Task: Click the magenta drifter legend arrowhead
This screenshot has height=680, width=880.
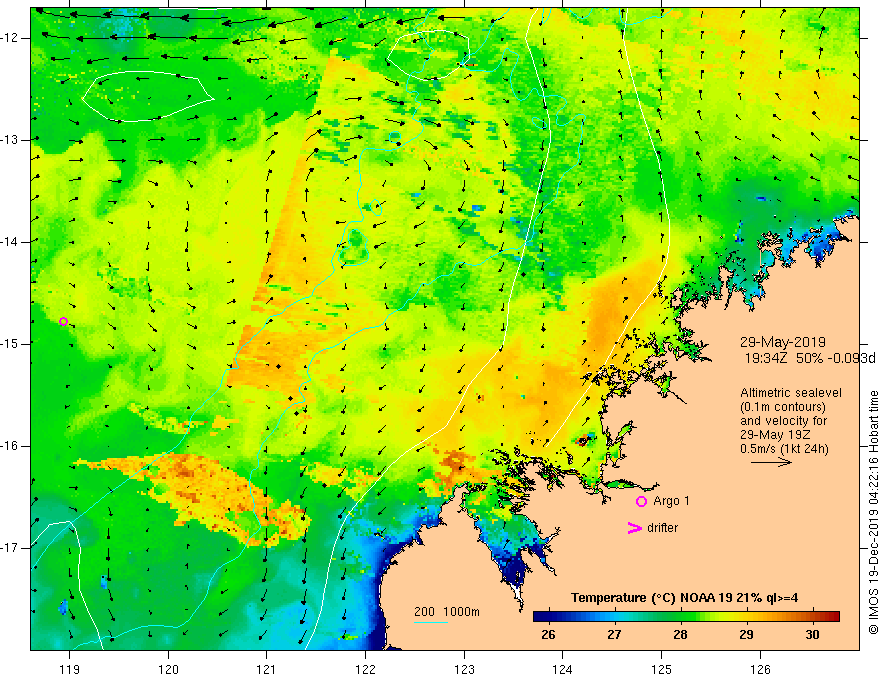Action: pos(634,528)
